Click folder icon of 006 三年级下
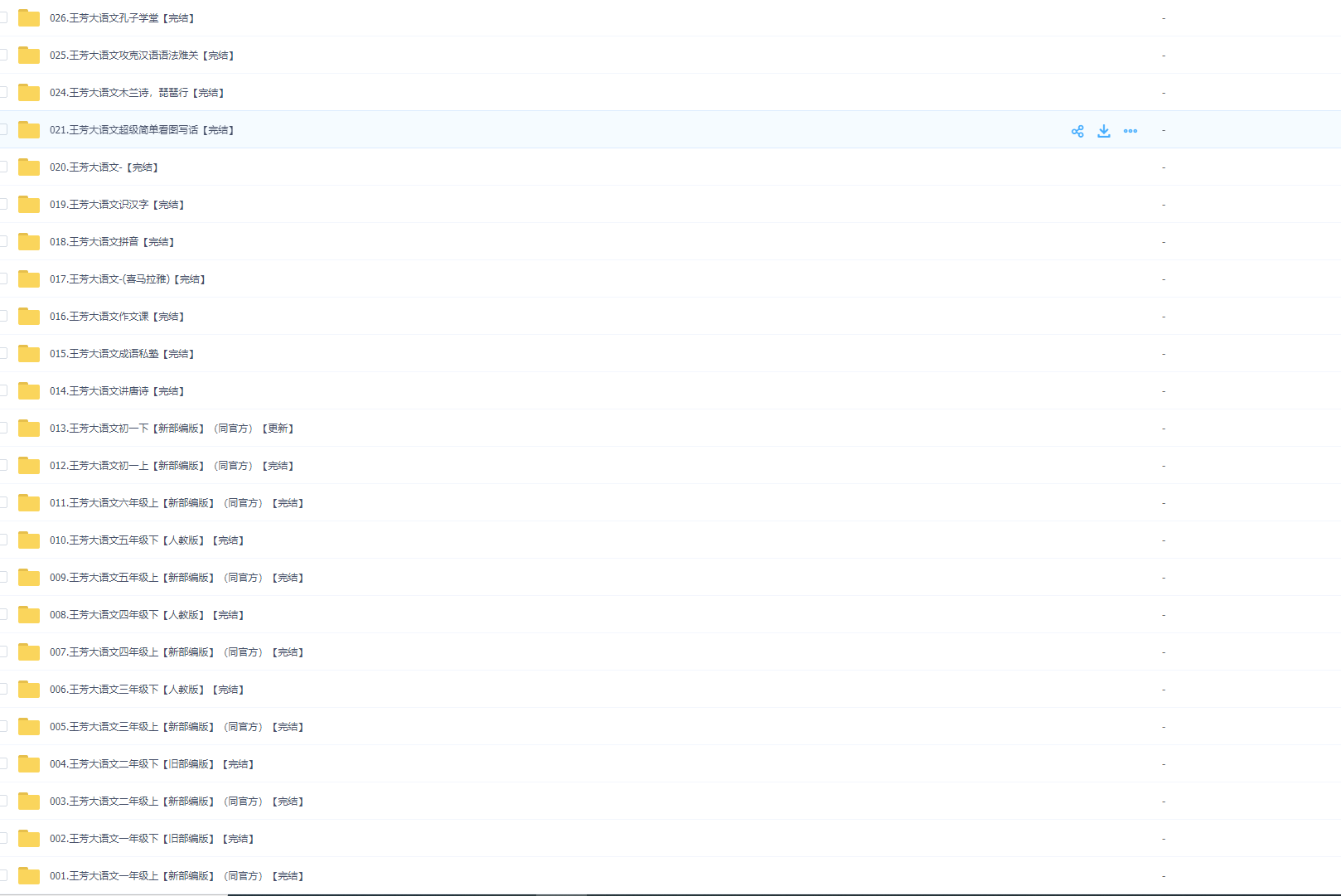 29,689
